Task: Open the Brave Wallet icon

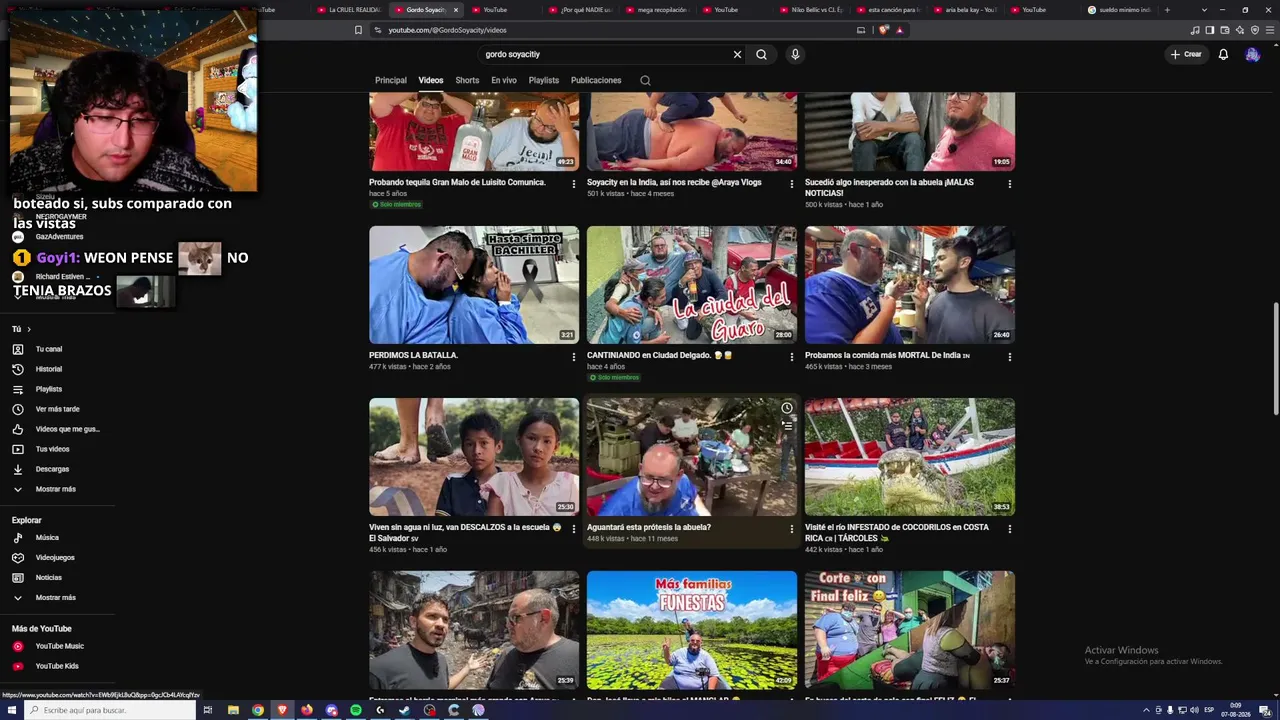Action: 1225,30
